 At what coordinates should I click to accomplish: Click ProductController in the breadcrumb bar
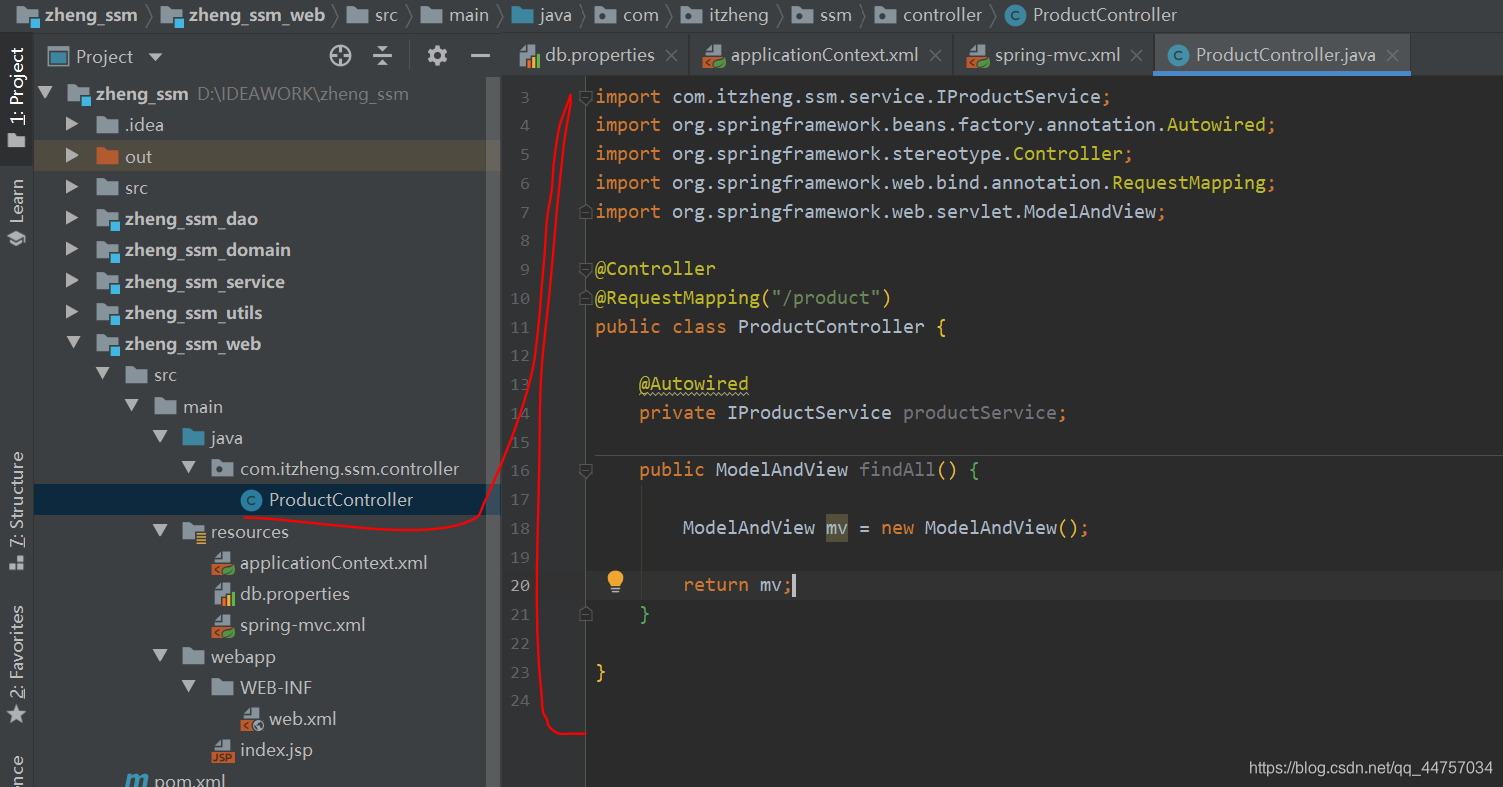(1104, 15)
